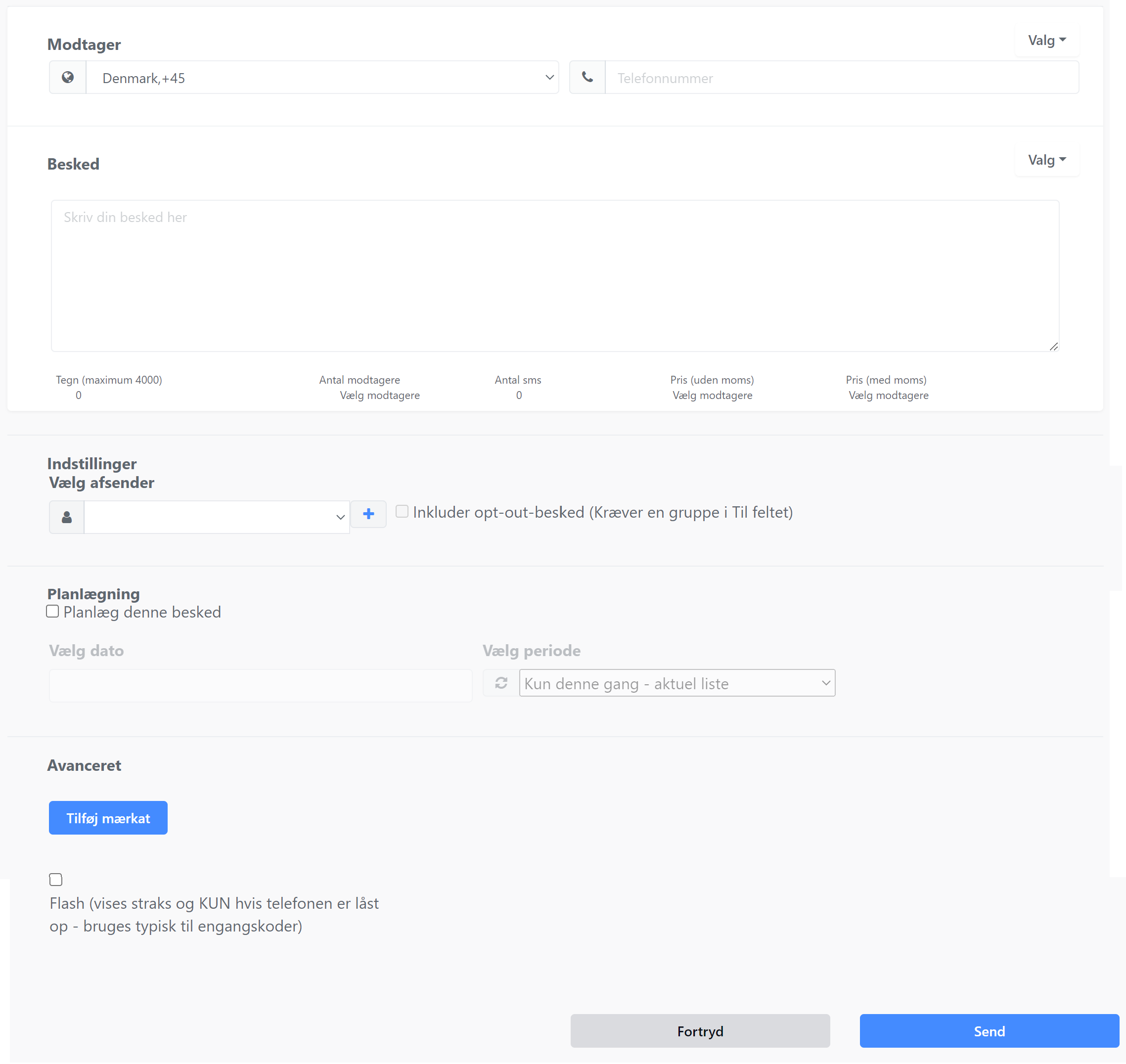Click the Planlægning heading
This screenshot has width=1126, height=1064.
[x=93, y=593]
